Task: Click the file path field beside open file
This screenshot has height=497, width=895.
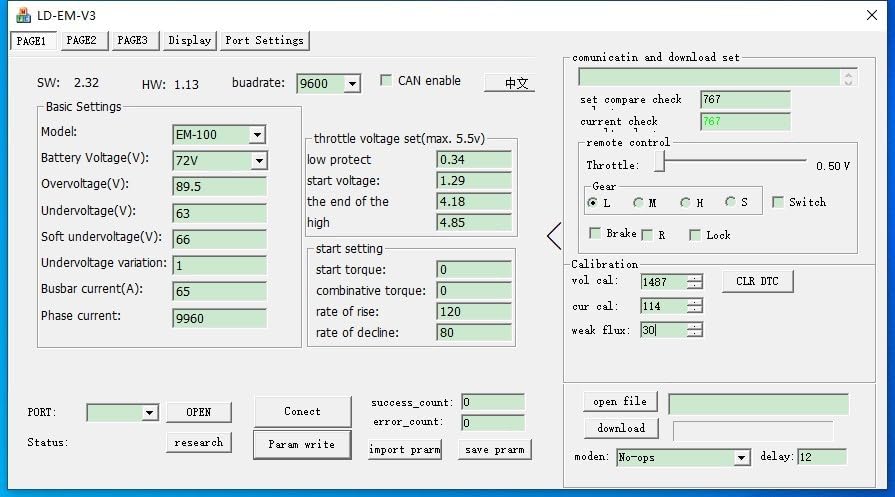Action: tap(759, 404)
